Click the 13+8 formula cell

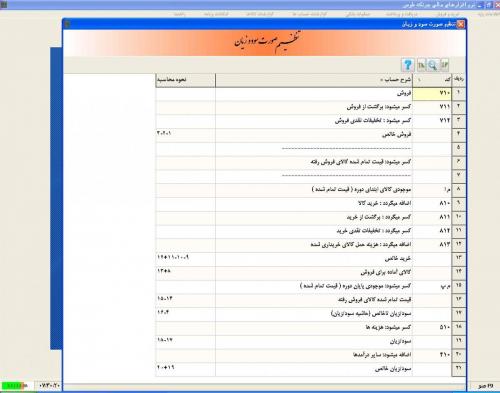(185, 273)
